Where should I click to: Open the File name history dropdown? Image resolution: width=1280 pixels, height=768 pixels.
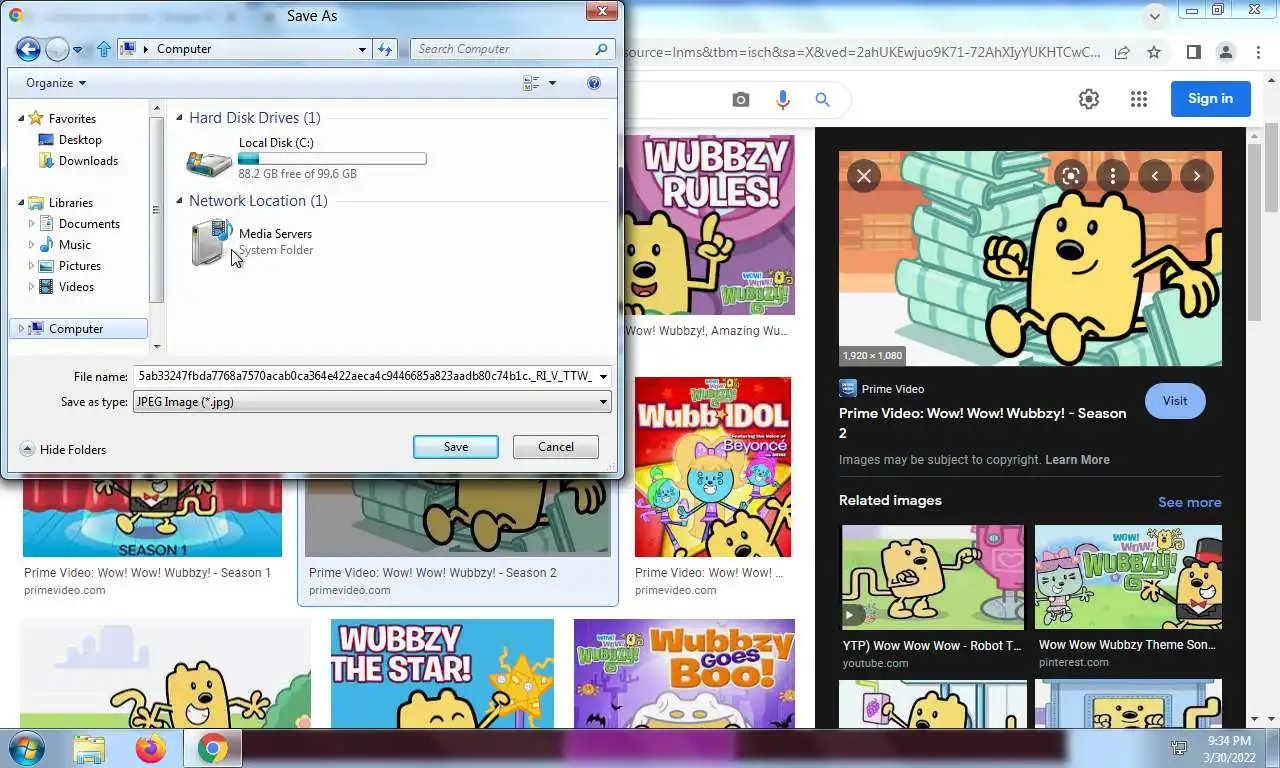(x=603, y=377)
